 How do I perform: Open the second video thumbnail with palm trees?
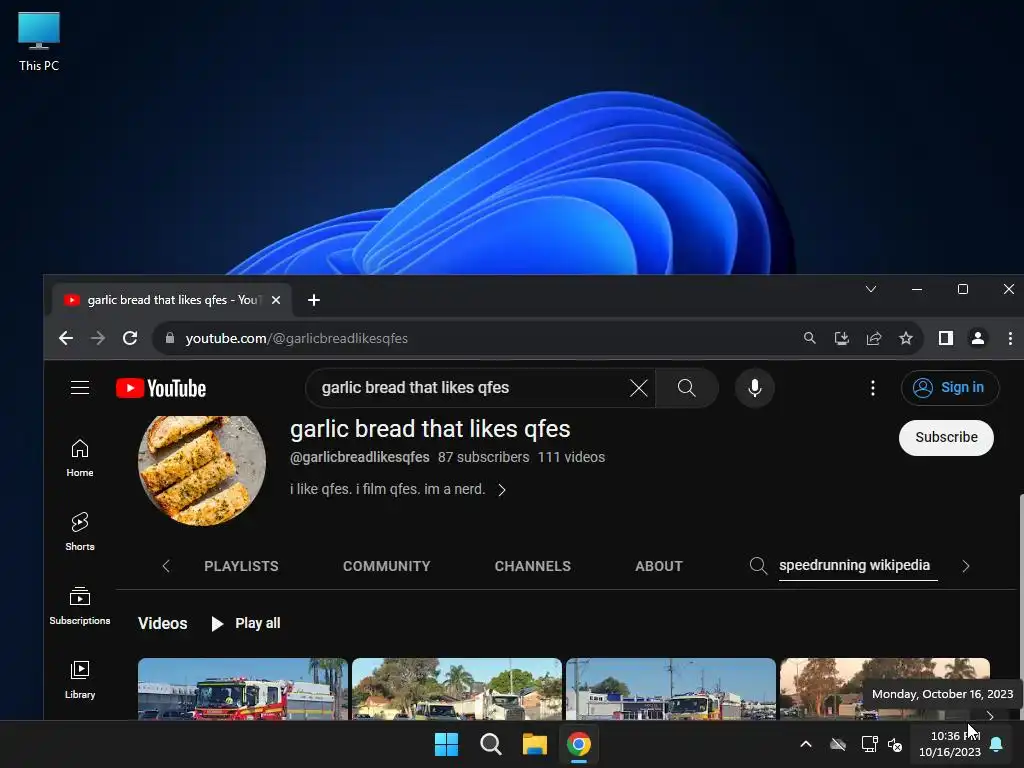456,689
